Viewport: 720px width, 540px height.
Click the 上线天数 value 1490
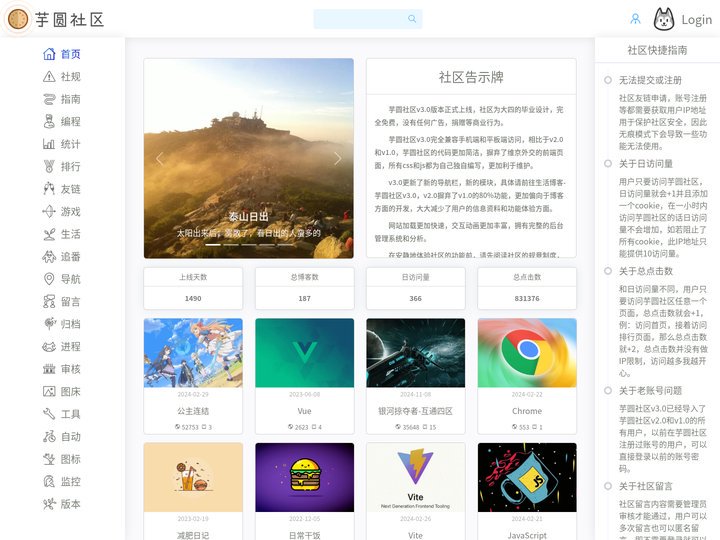[x=193, y=298]
